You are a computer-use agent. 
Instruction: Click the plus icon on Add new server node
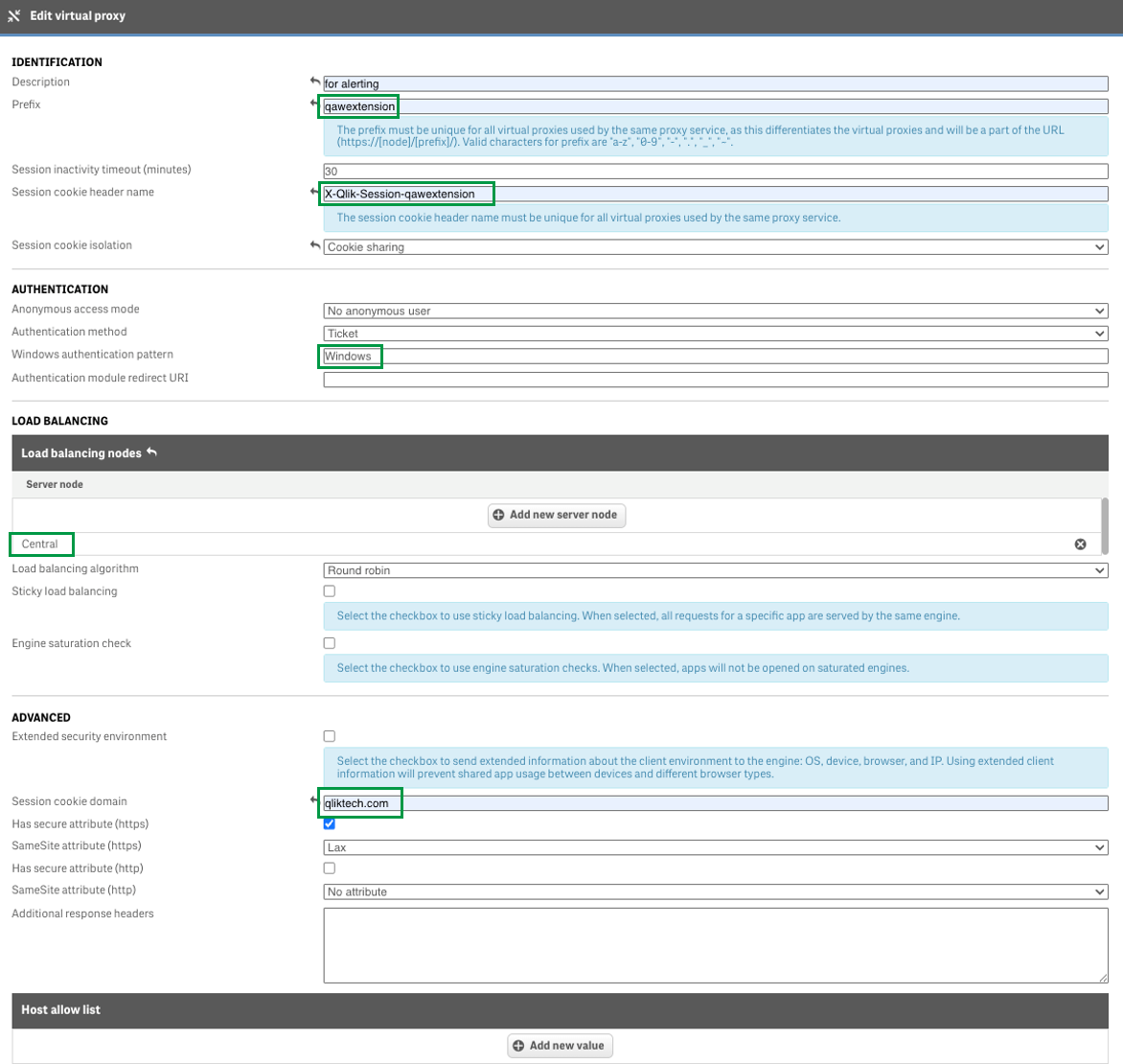(498, 515)
